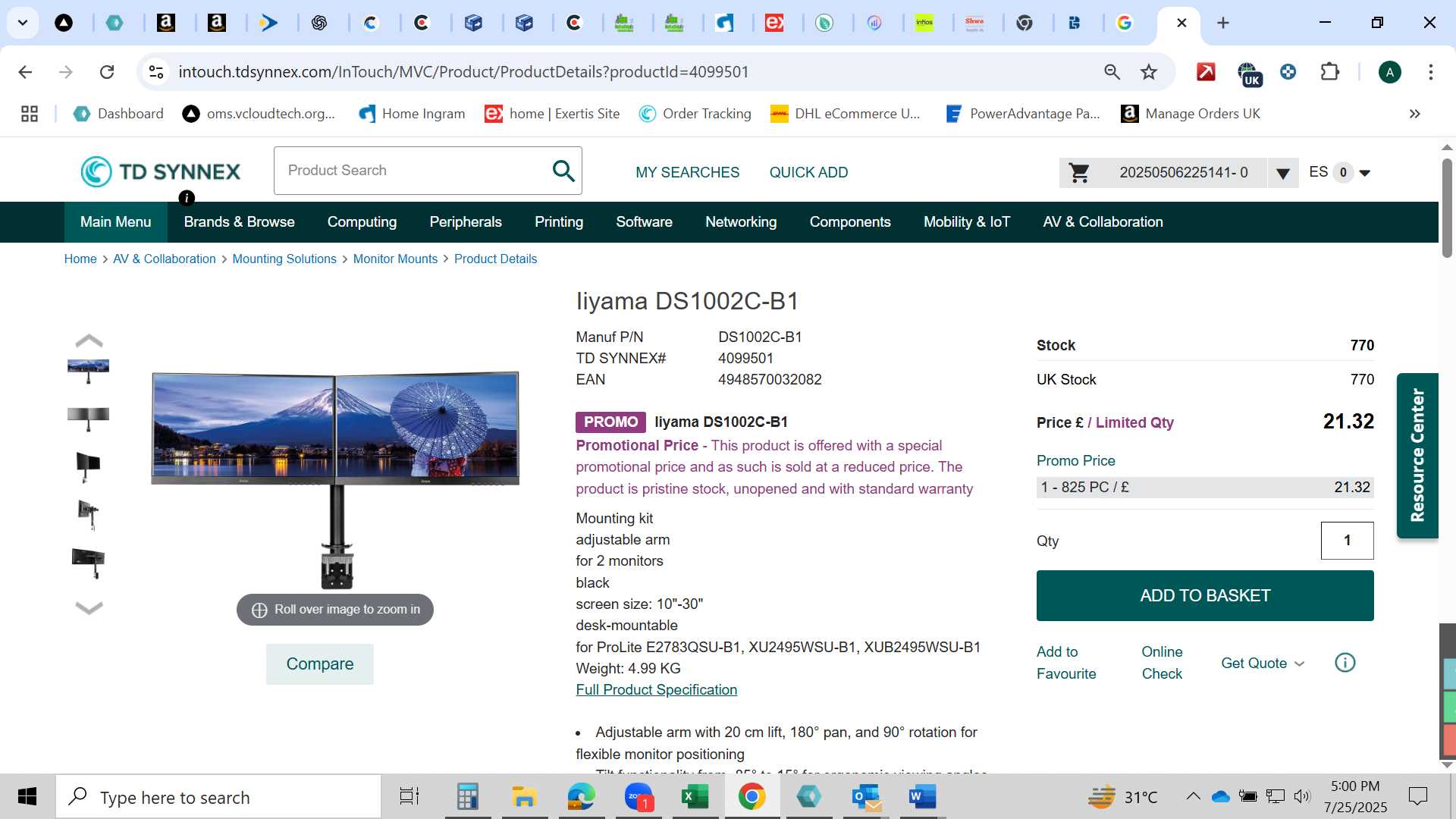The height and width of the screenshot is (819, 1456).
Task: Click the small info badge near Main Menu
Action: [x=187, y=198]
